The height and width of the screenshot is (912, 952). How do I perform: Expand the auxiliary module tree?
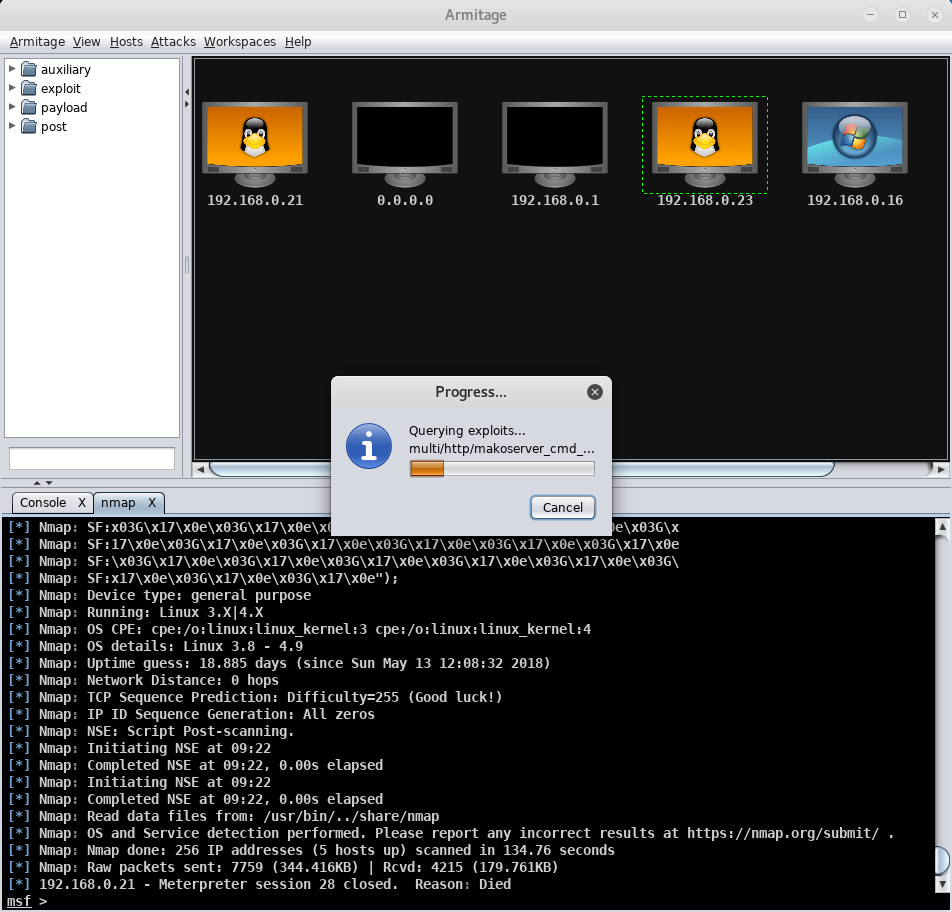[x=12, y=69]
